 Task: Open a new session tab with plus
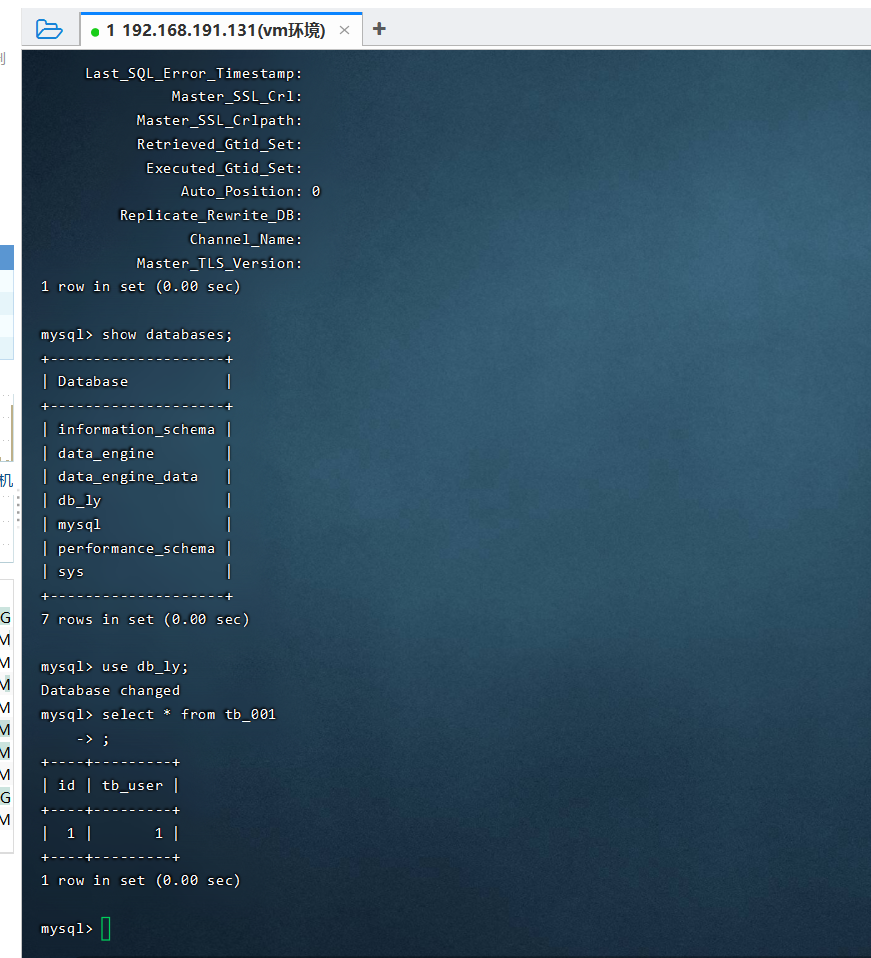click(x=379, y=29)
